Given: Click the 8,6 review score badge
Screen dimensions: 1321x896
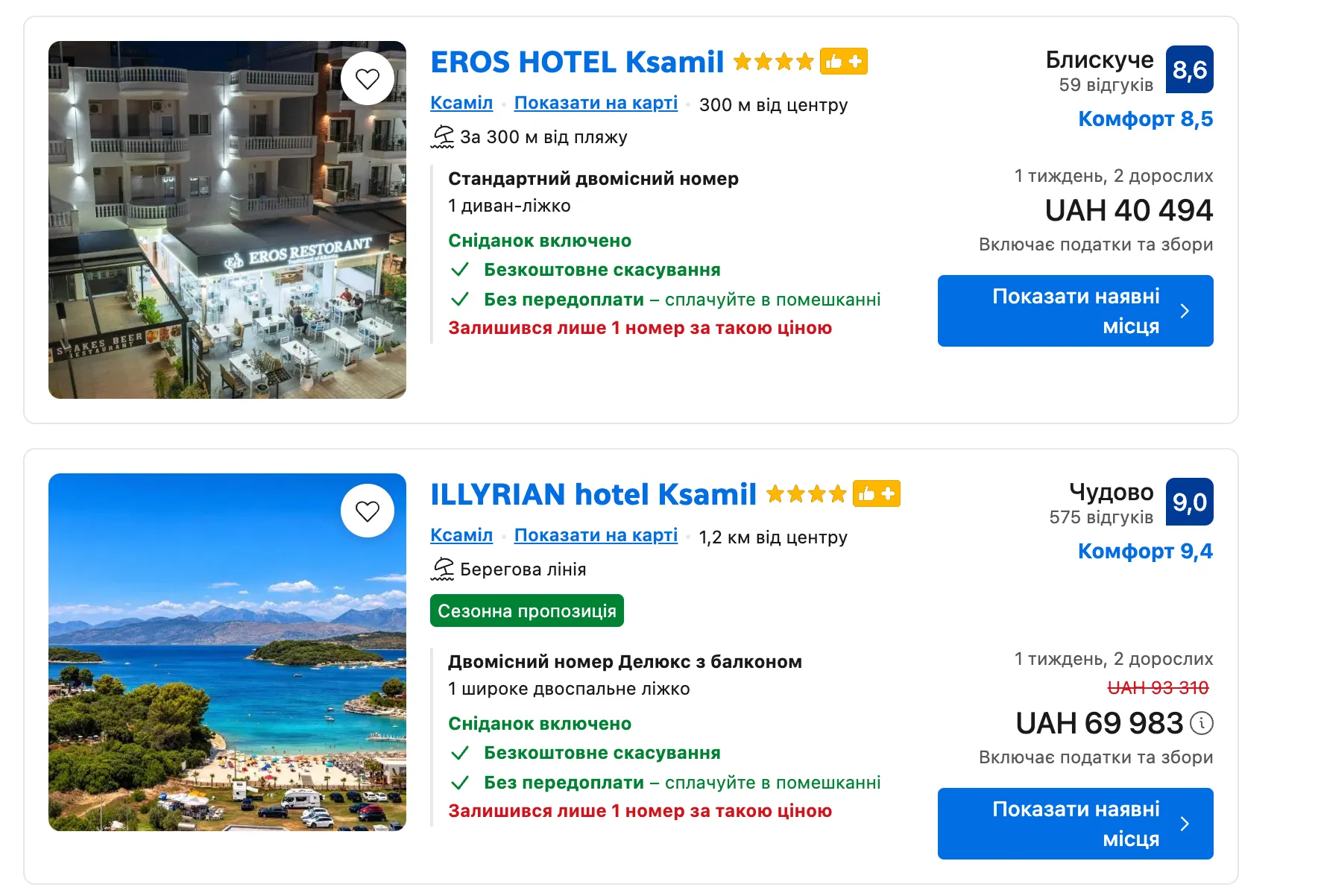Looking at the screenshot, I should click(1190, 69).
